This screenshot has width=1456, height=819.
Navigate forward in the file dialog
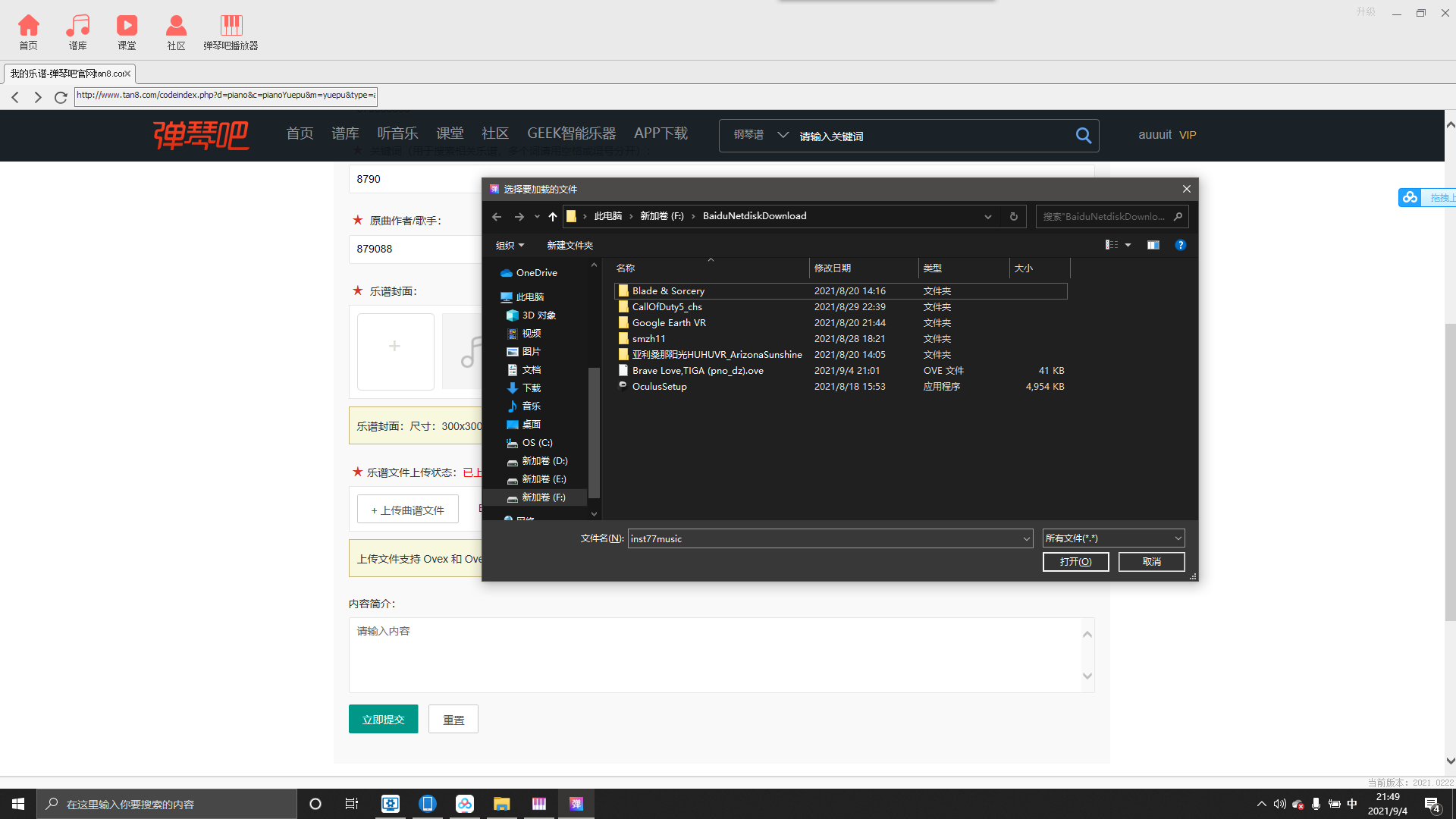coord(519,217)
